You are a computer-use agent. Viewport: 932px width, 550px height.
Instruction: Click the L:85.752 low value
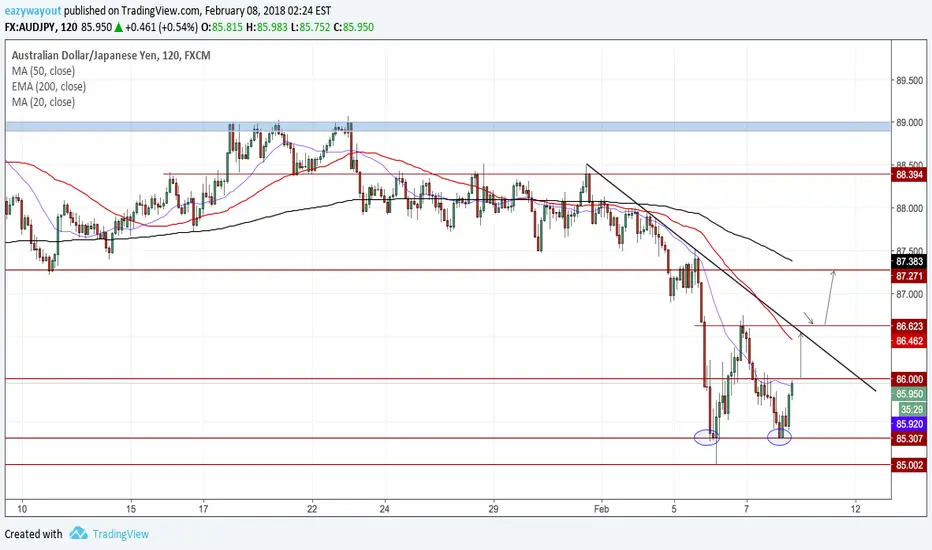point(310,27)
